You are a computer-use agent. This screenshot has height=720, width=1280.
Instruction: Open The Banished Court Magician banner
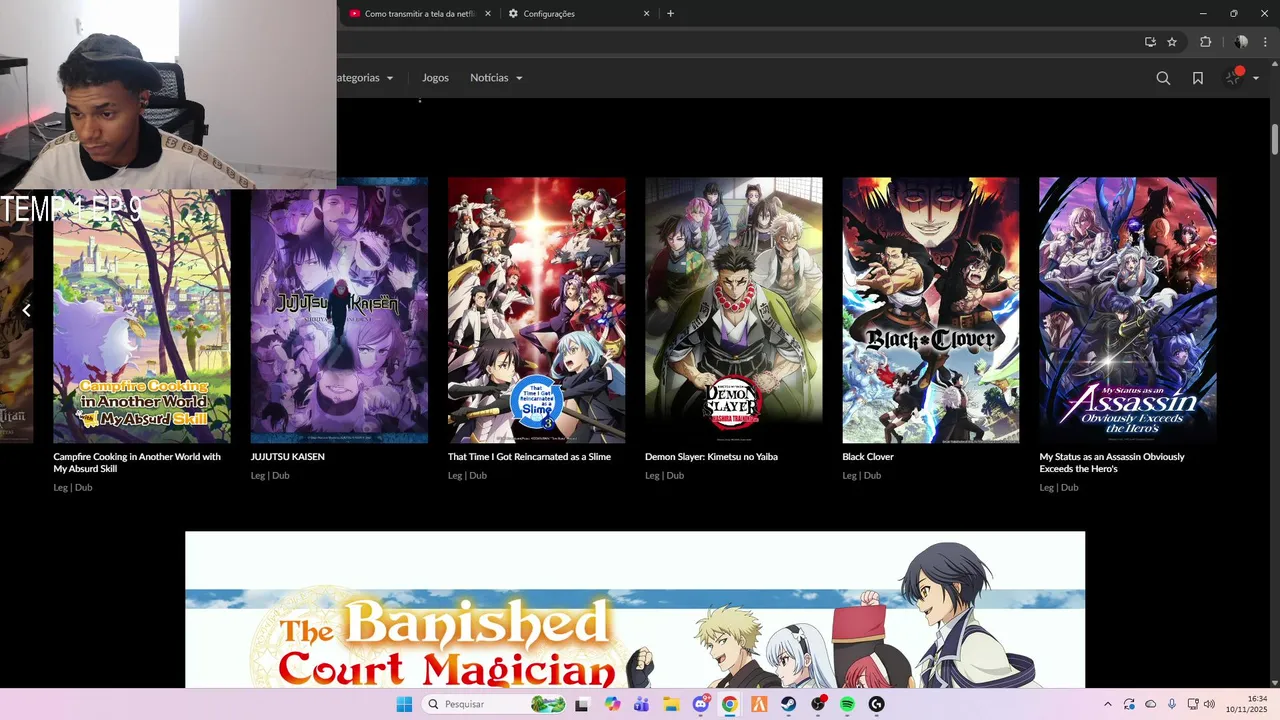click(x=635, y=610)
